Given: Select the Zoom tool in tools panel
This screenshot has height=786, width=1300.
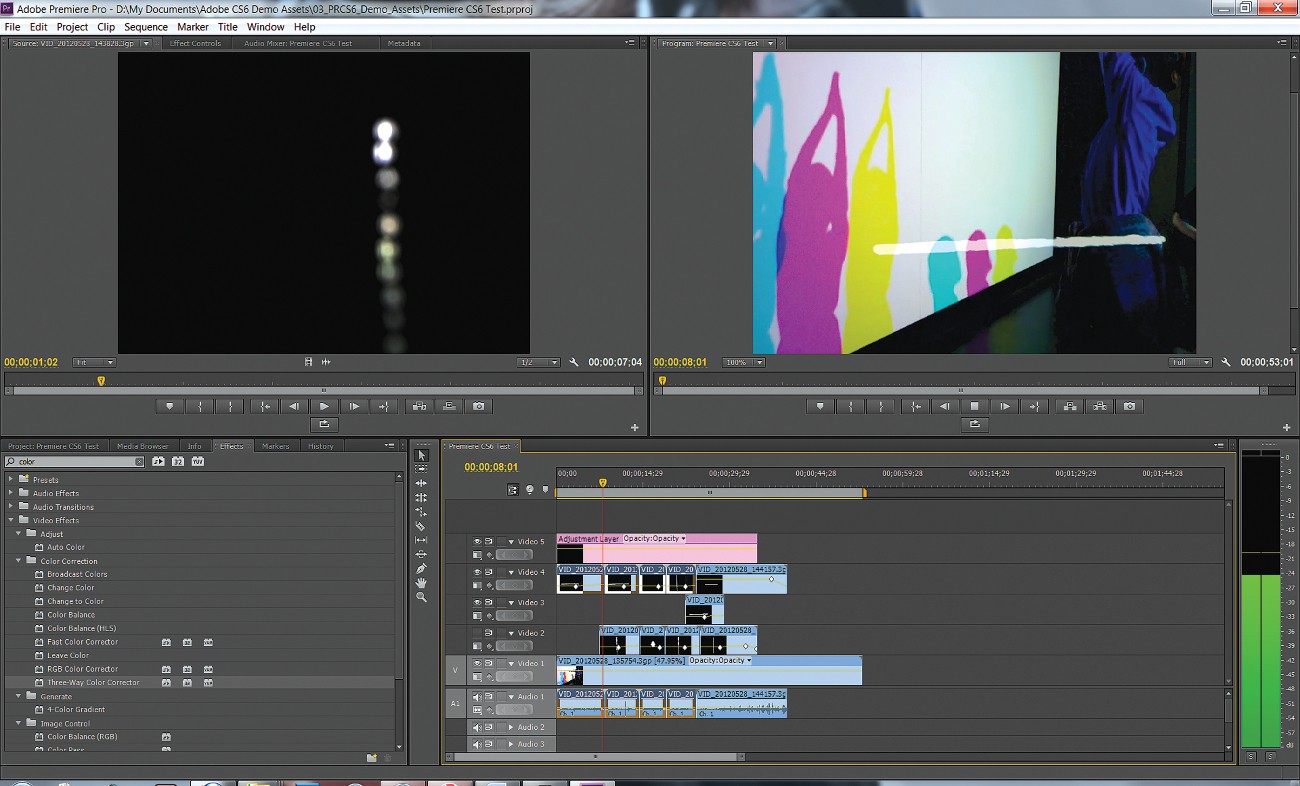Looking at the screenshot, I should click(x=421, y=597).
